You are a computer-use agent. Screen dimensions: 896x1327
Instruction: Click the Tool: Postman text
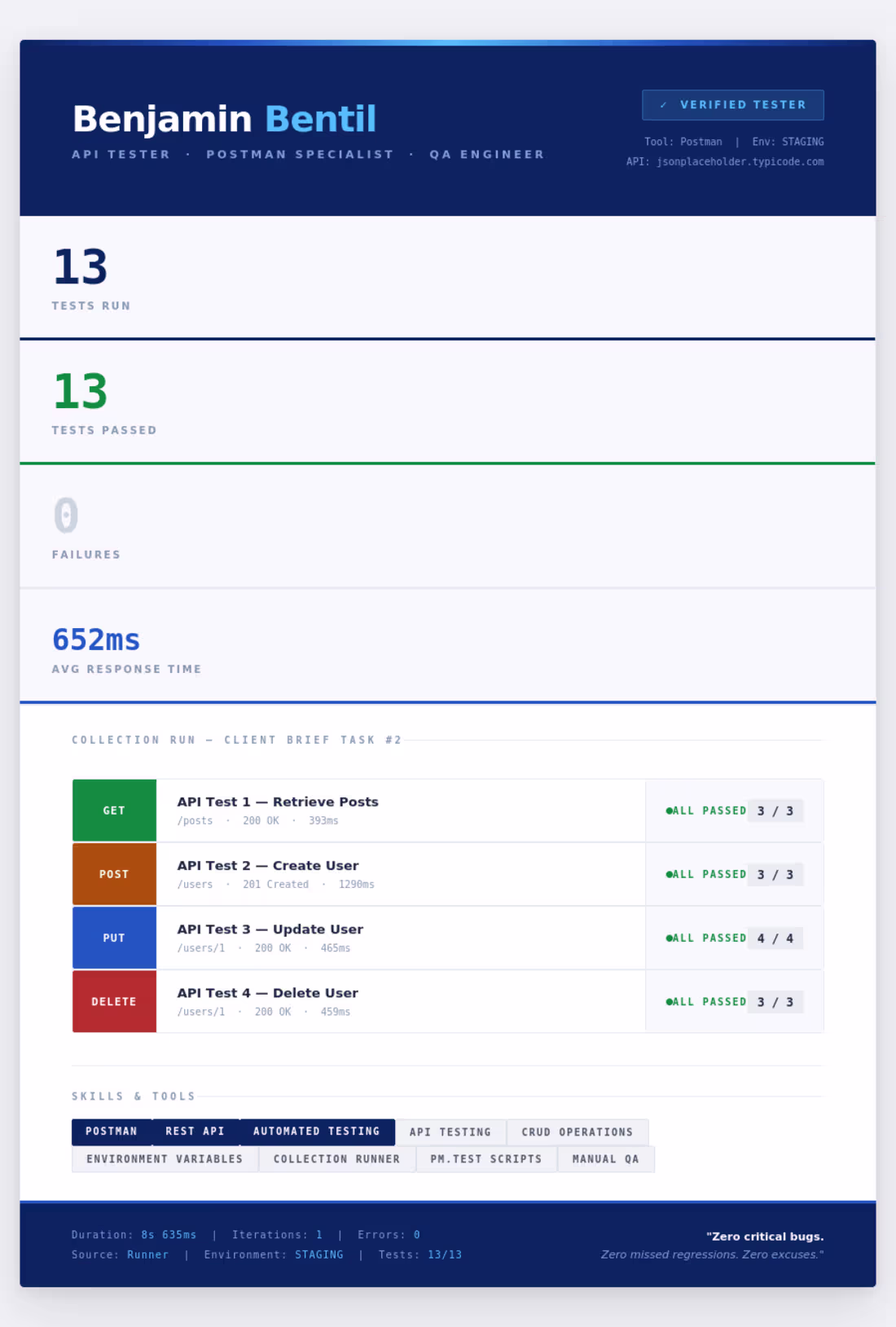tap(683, 142)
